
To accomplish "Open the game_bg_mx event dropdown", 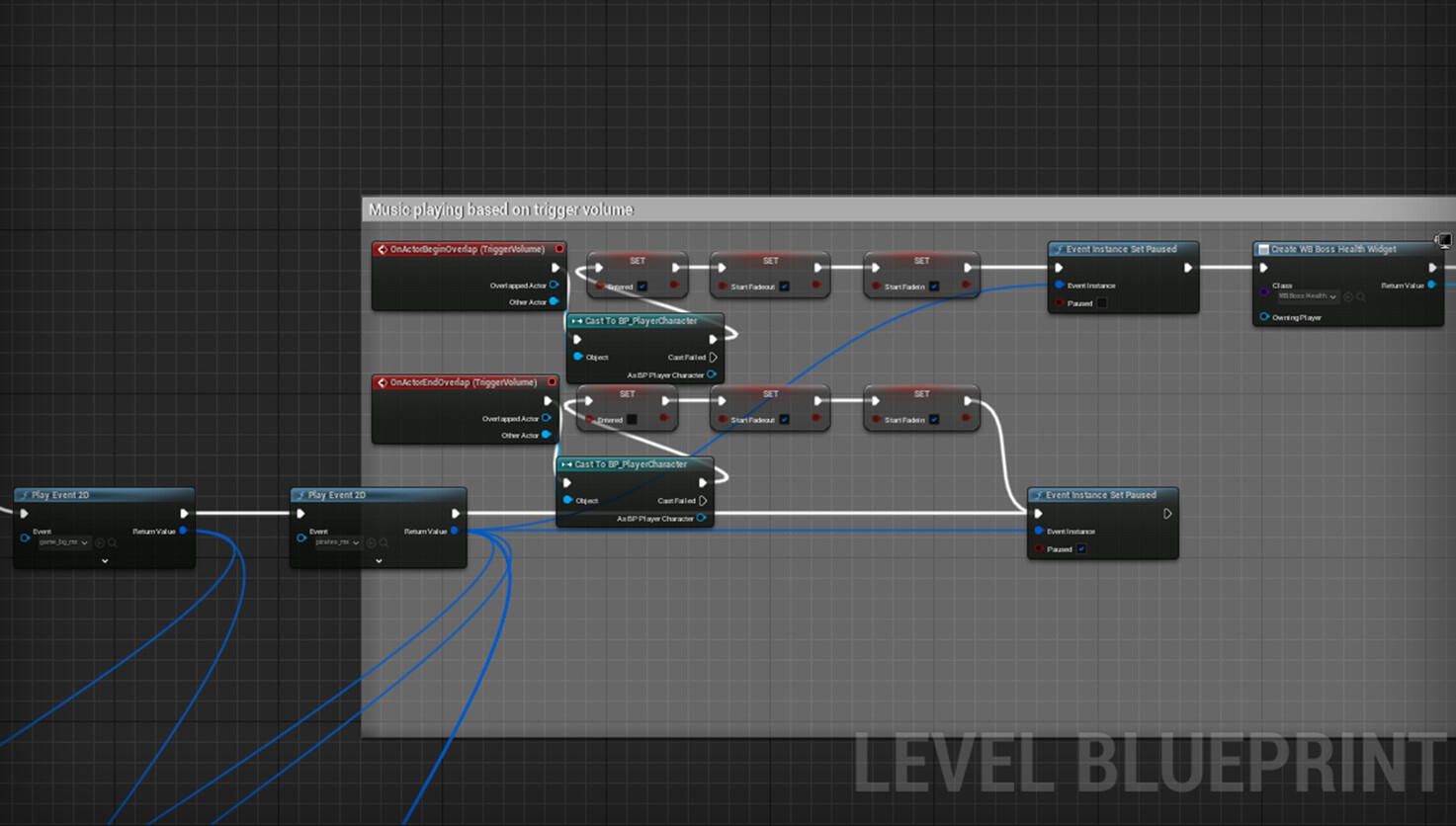I will [64, 542].
